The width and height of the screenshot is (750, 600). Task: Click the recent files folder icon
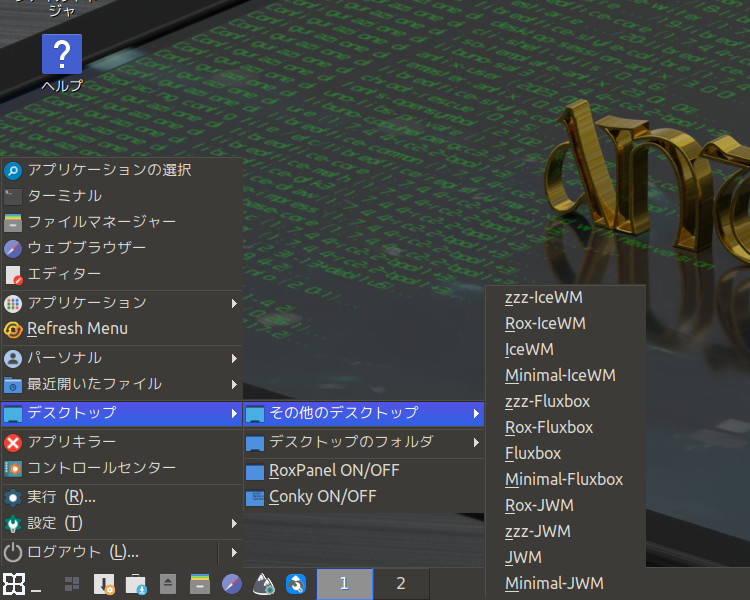pos(13,385)
